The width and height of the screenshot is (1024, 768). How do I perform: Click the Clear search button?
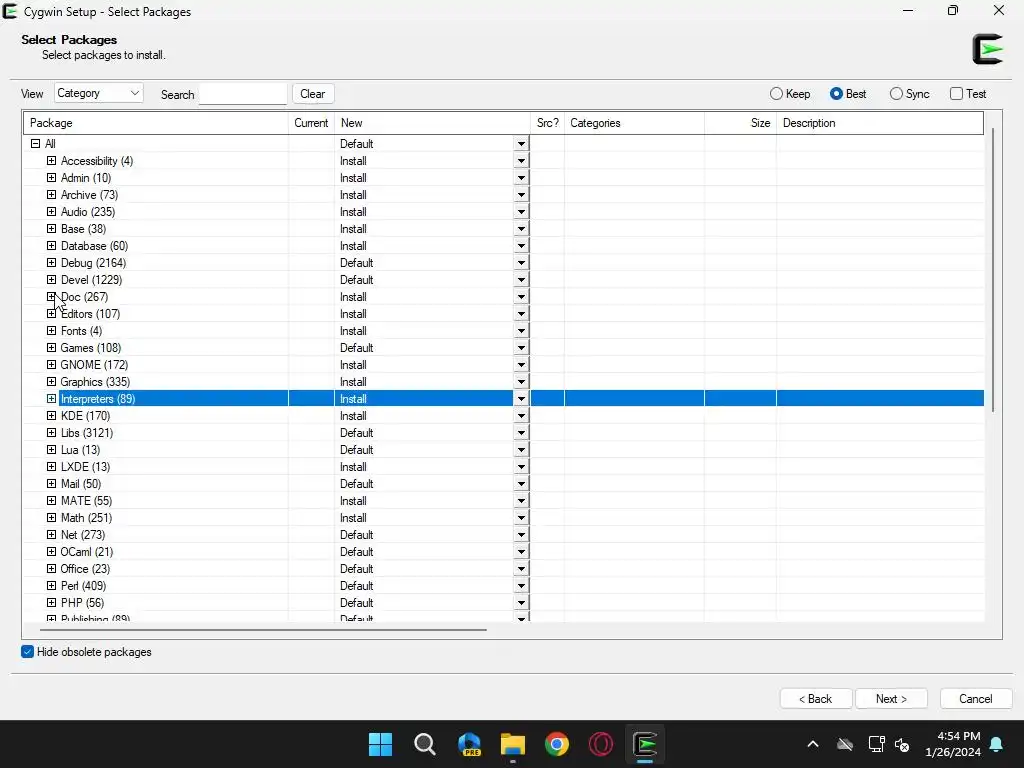313,94
